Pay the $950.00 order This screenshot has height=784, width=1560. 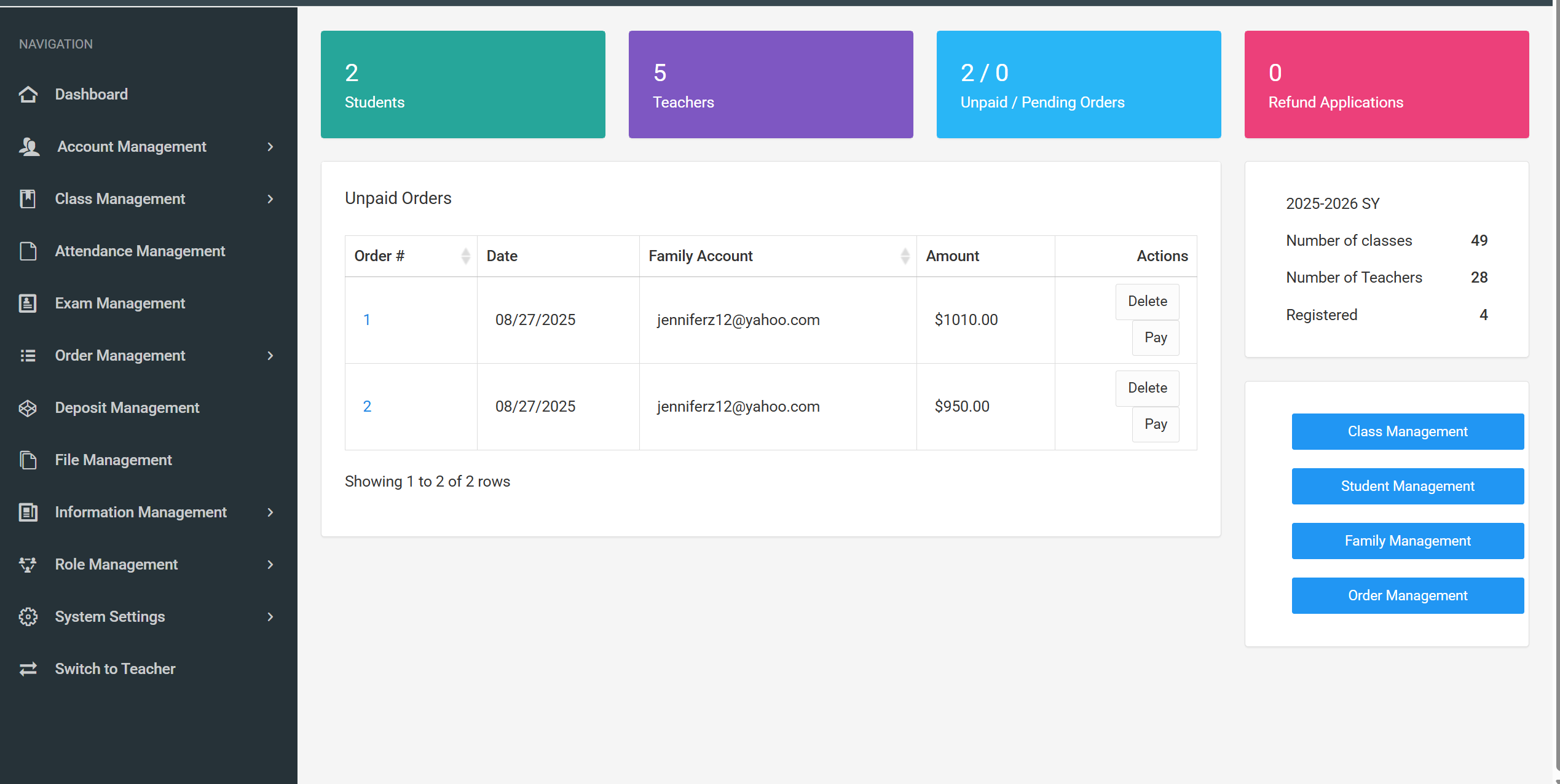1155,424
